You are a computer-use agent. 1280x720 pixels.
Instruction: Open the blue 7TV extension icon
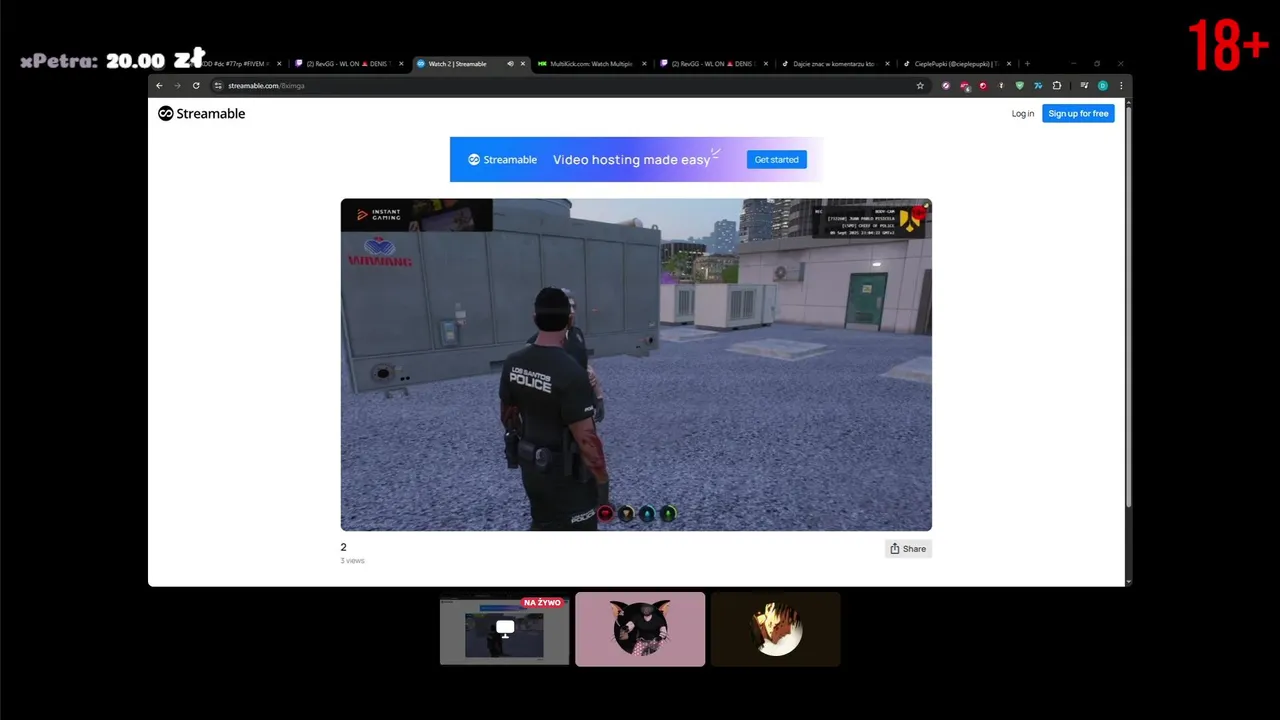point(1038,86)
